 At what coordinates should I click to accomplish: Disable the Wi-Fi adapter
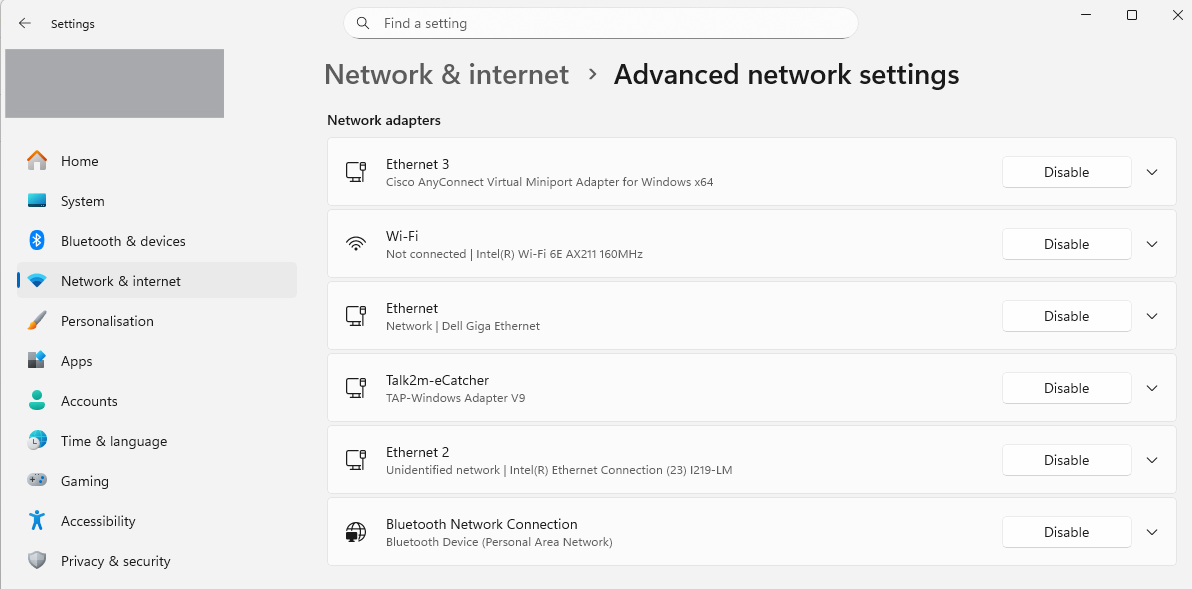pos(1066,244)
